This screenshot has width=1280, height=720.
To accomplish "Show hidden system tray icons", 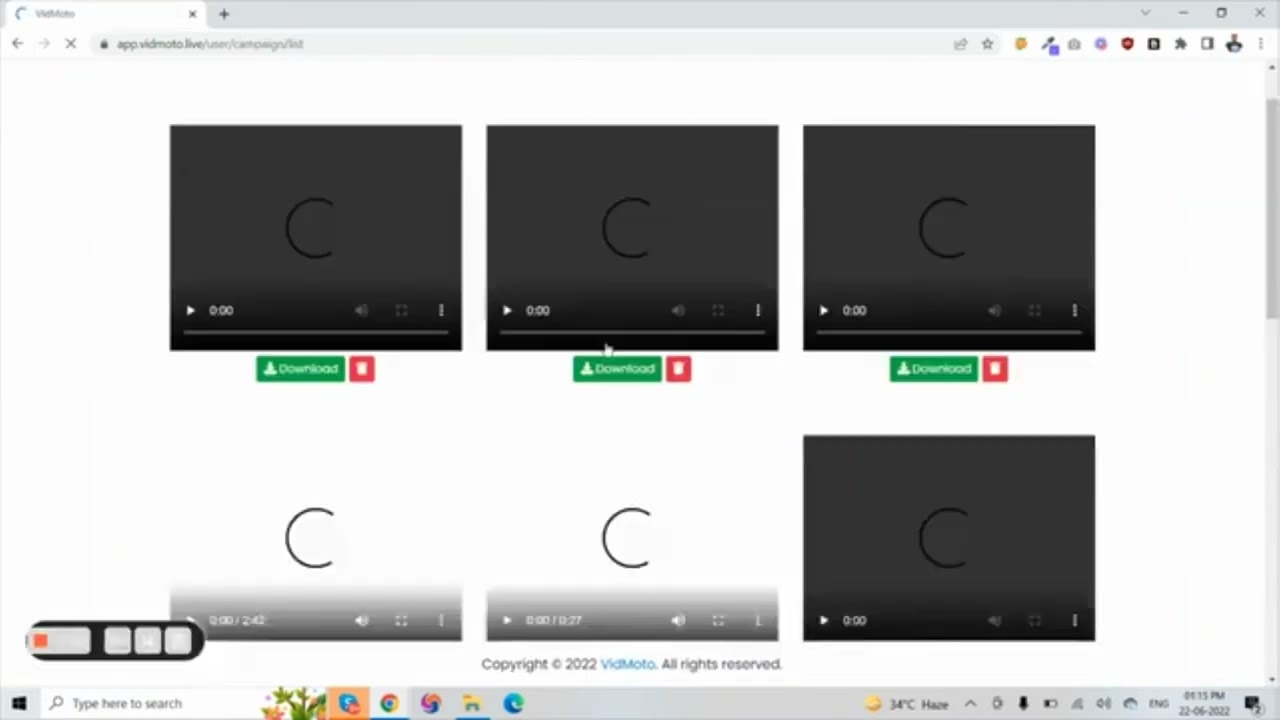I will (x=970, y=703).
